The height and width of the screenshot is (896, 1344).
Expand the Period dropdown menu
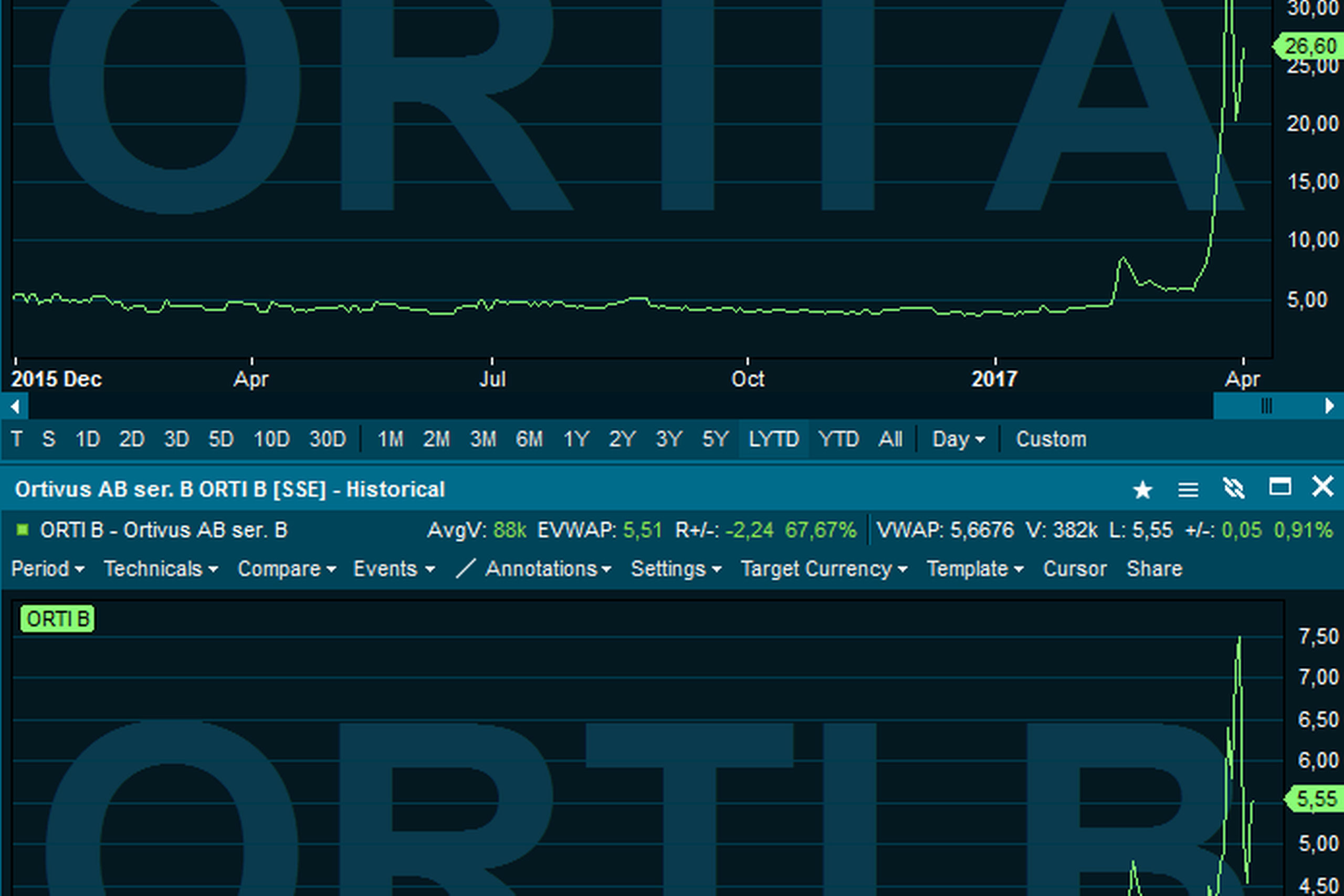coord(47,568)
